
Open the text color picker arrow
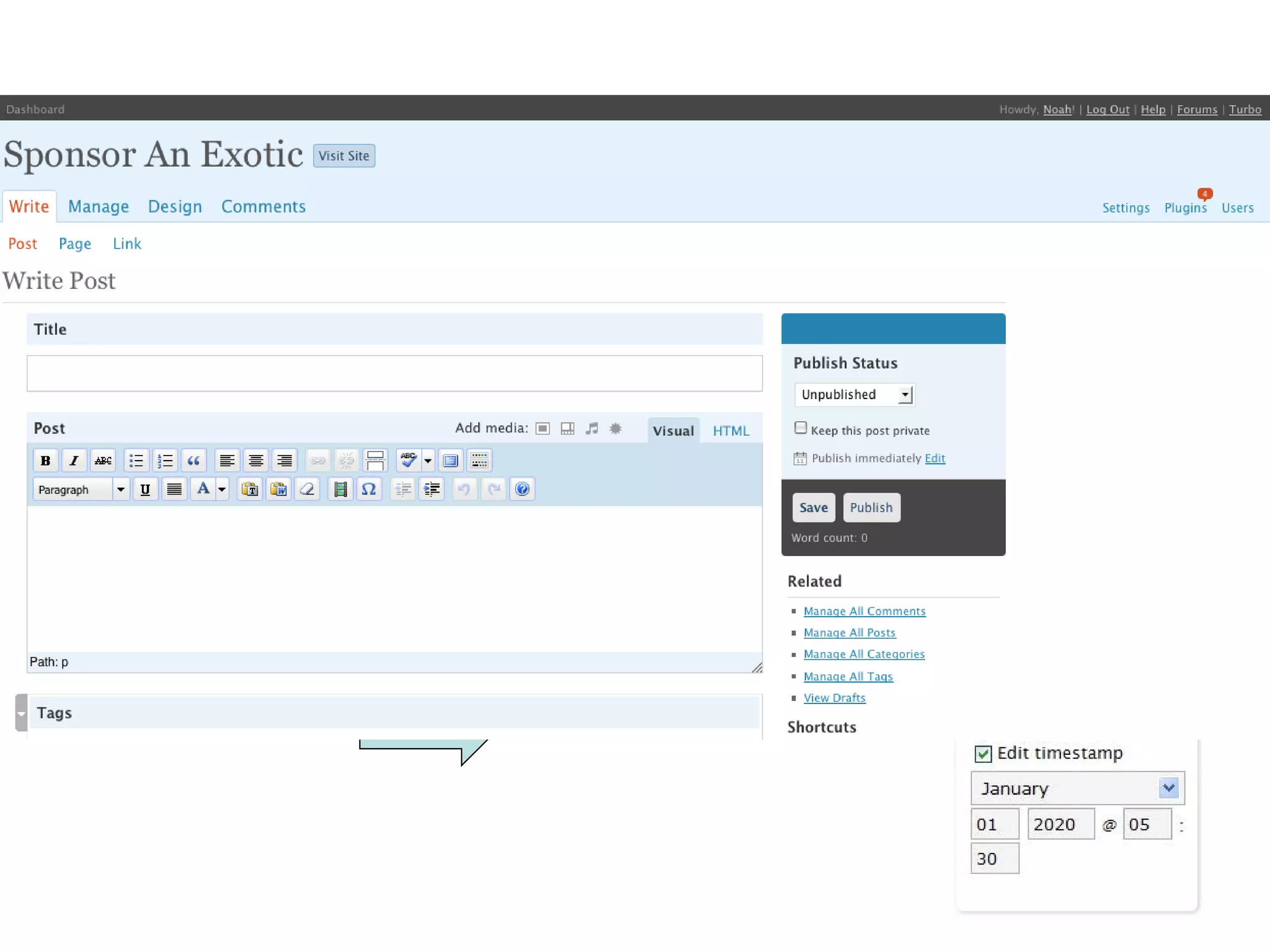tap(222, 489)
